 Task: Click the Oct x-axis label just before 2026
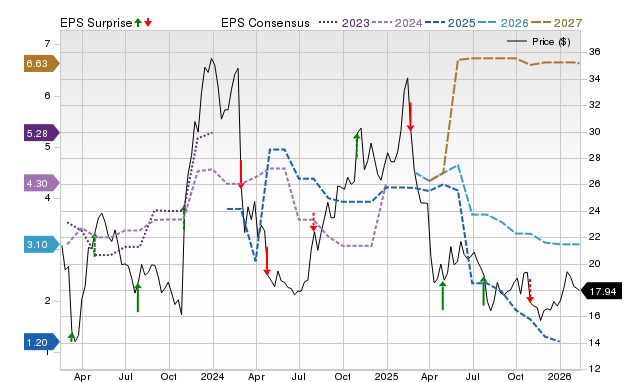coord(516,376)
